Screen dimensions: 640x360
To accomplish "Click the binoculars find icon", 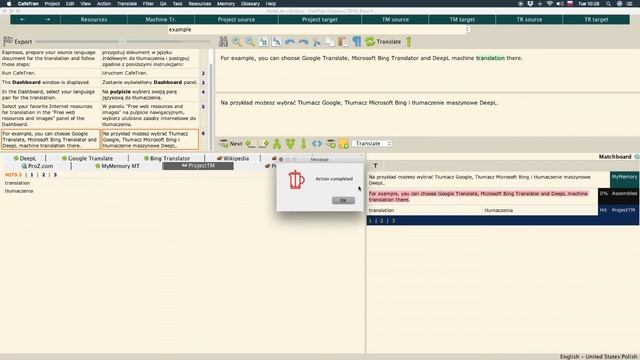I will click(223, 41).
